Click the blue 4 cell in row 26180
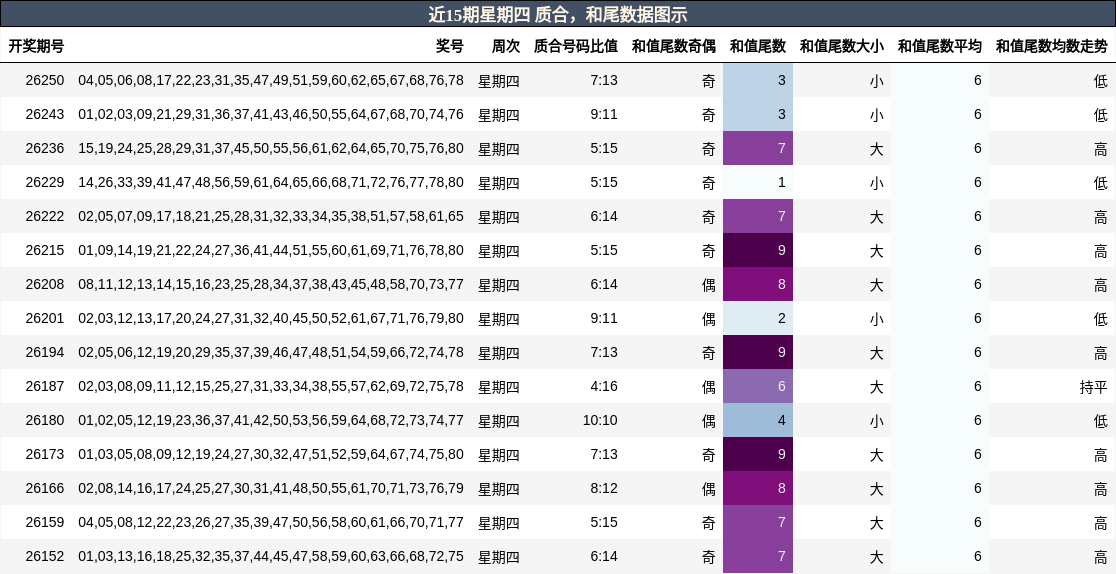 (x=758, y=420)
